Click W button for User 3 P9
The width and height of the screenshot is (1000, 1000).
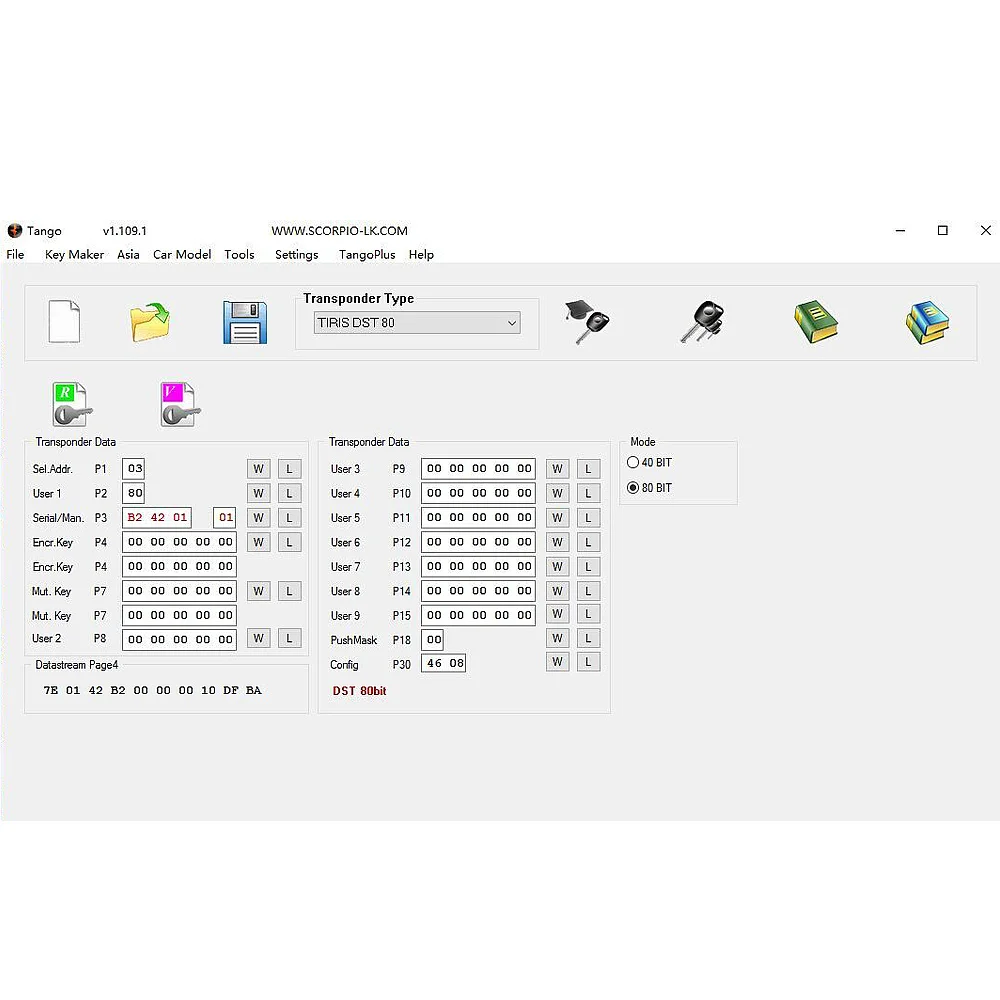coord(557,469)
